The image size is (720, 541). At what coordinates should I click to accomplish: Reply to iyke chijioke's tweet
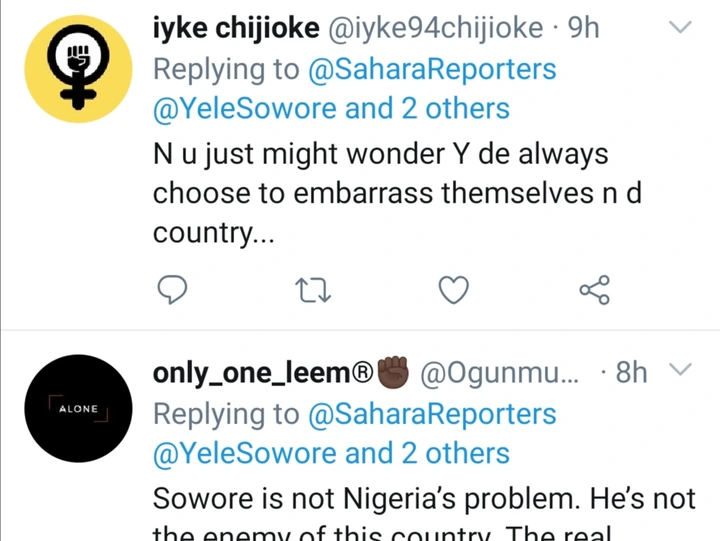click(x=172, y=291)
